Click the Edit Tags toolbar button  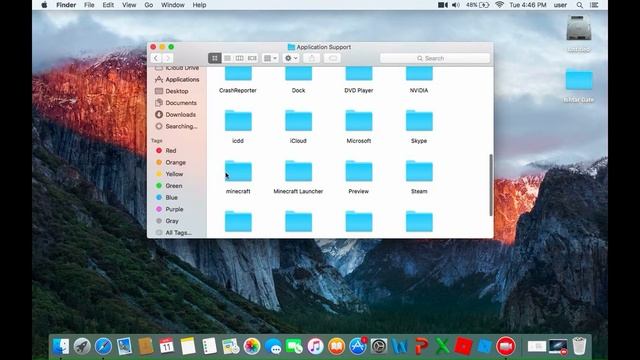point(333,58)
